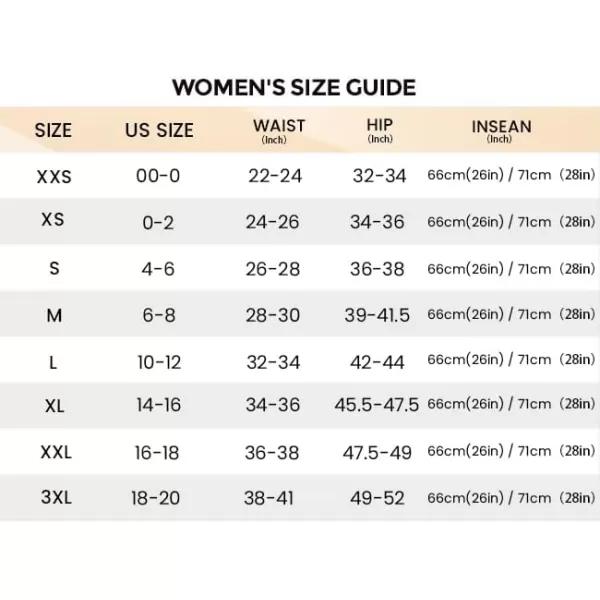The width and height of the screenshot is (600, 600).
Task: Select the XS size label
Action: pos(53,222)
